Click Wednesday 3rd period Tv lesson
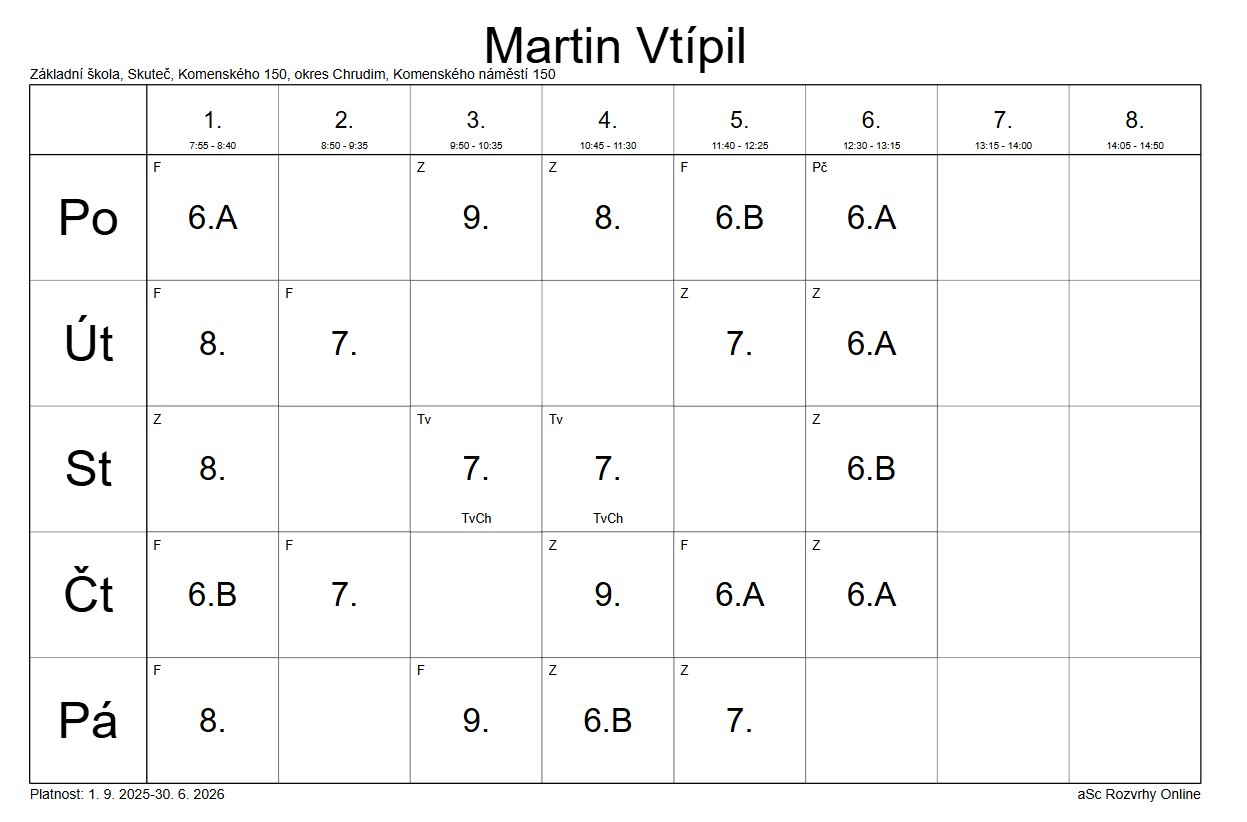The image size is (1247, 822). point(476,468)
